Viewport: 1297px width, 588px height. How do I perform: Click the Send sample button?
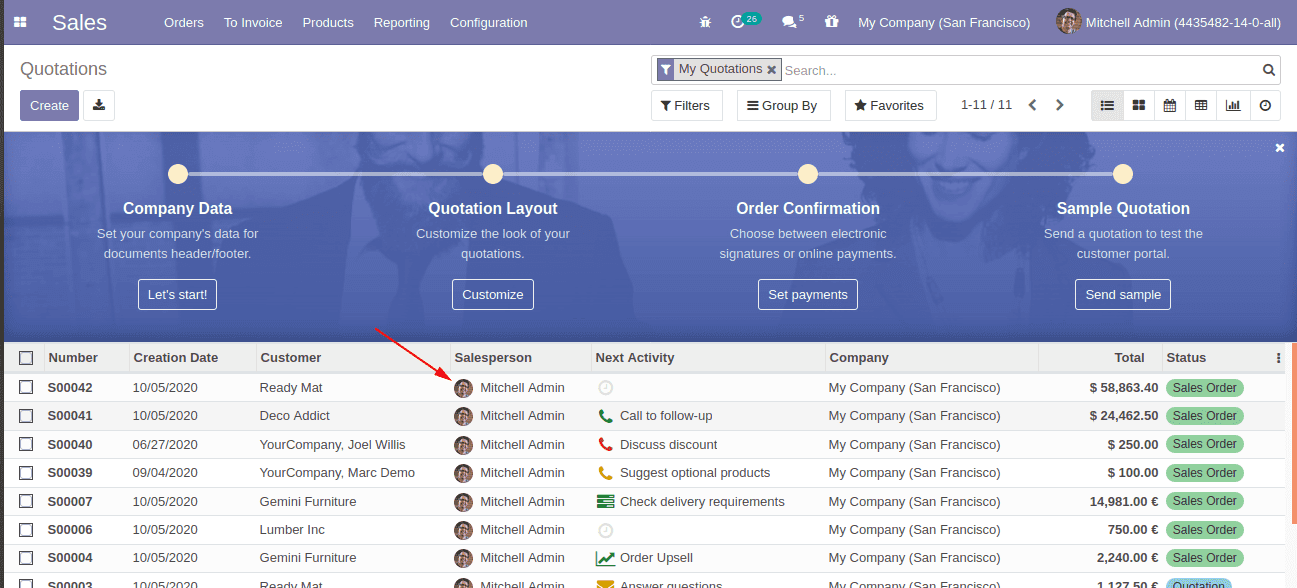(1123, 294)
